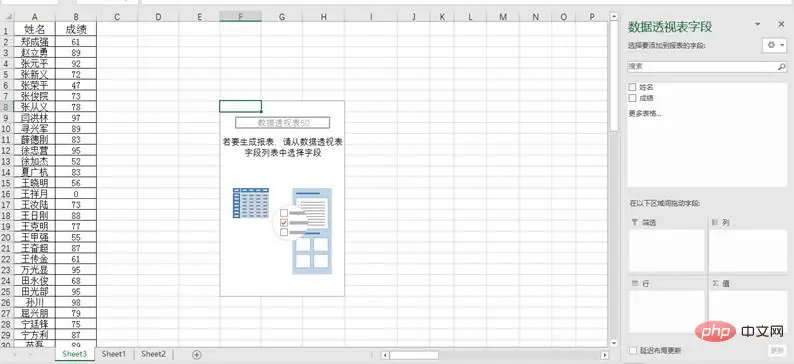Click the Σ 值 values area box
This screenshot has height=364, width=794.
748,312
